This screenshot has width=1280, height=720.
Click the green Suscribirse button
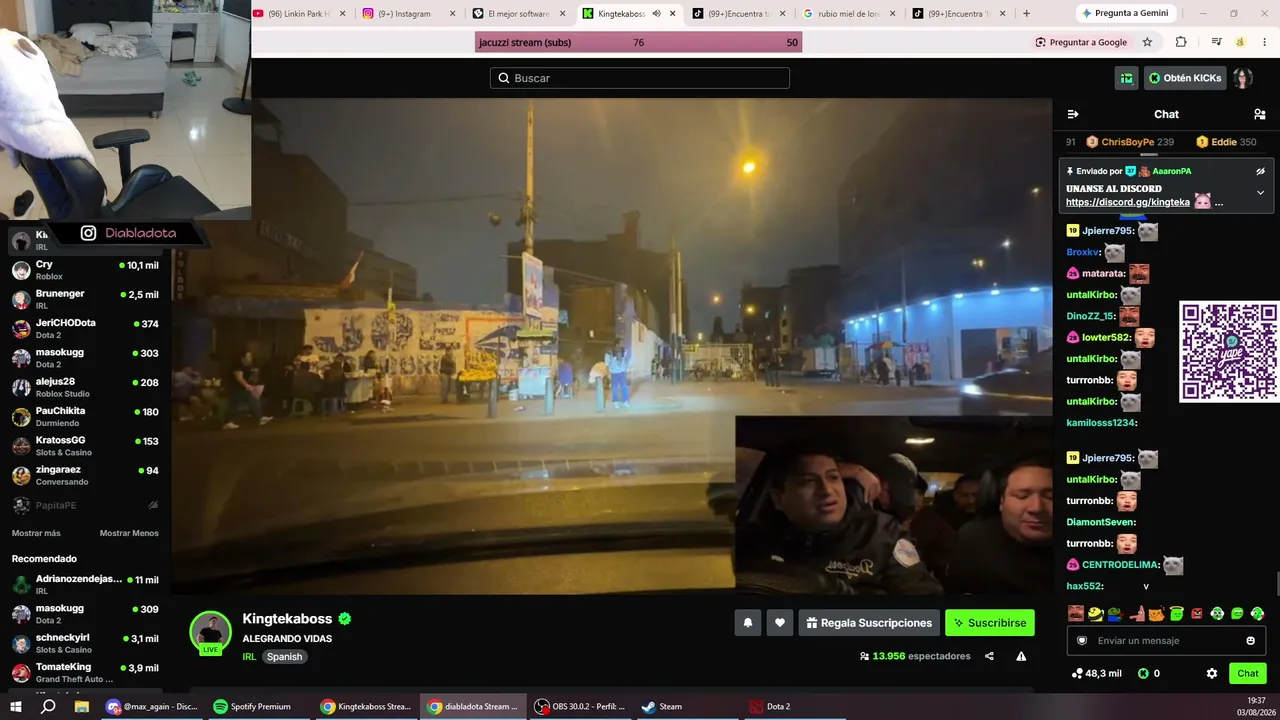[990, 623]
